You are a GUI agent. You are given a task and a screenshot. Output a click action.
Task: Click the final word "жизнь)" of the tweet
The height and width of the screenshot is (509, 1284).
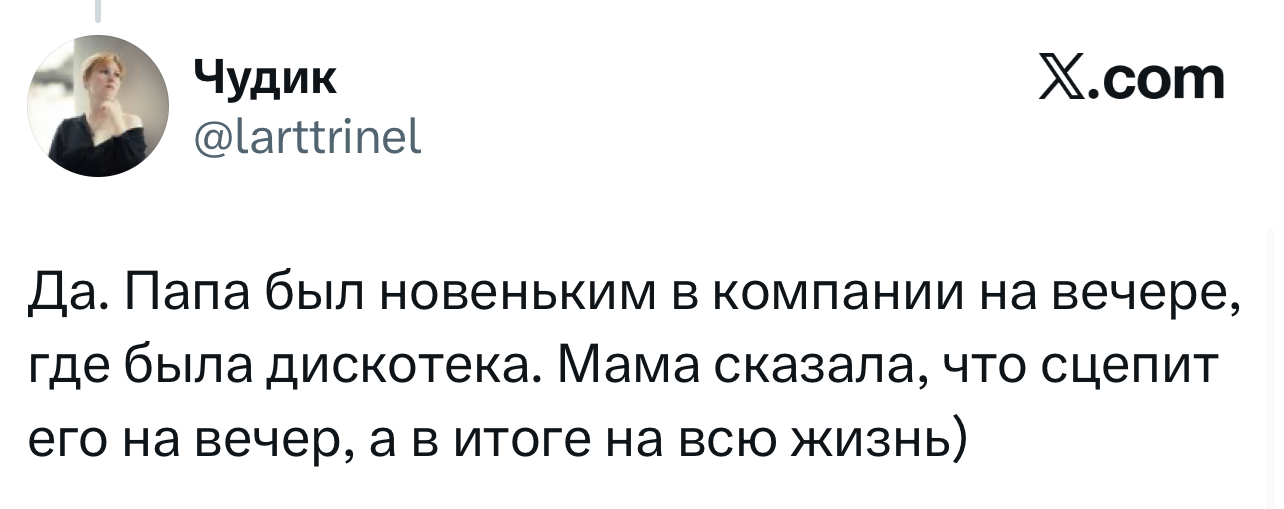877,439
